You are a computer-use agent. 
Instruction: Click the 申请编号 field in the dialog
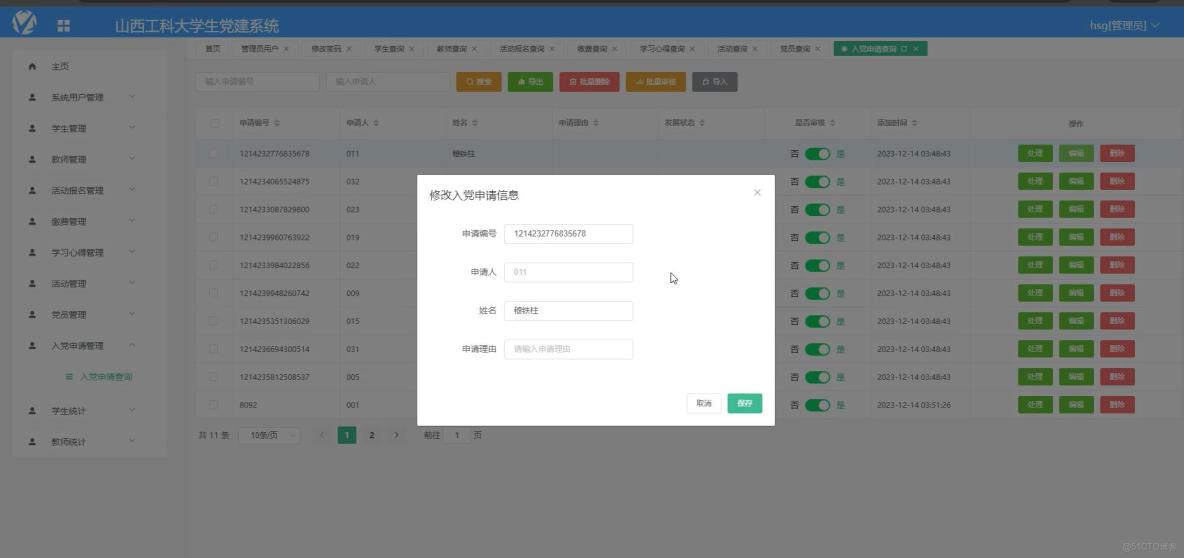[x=569, y=233]
